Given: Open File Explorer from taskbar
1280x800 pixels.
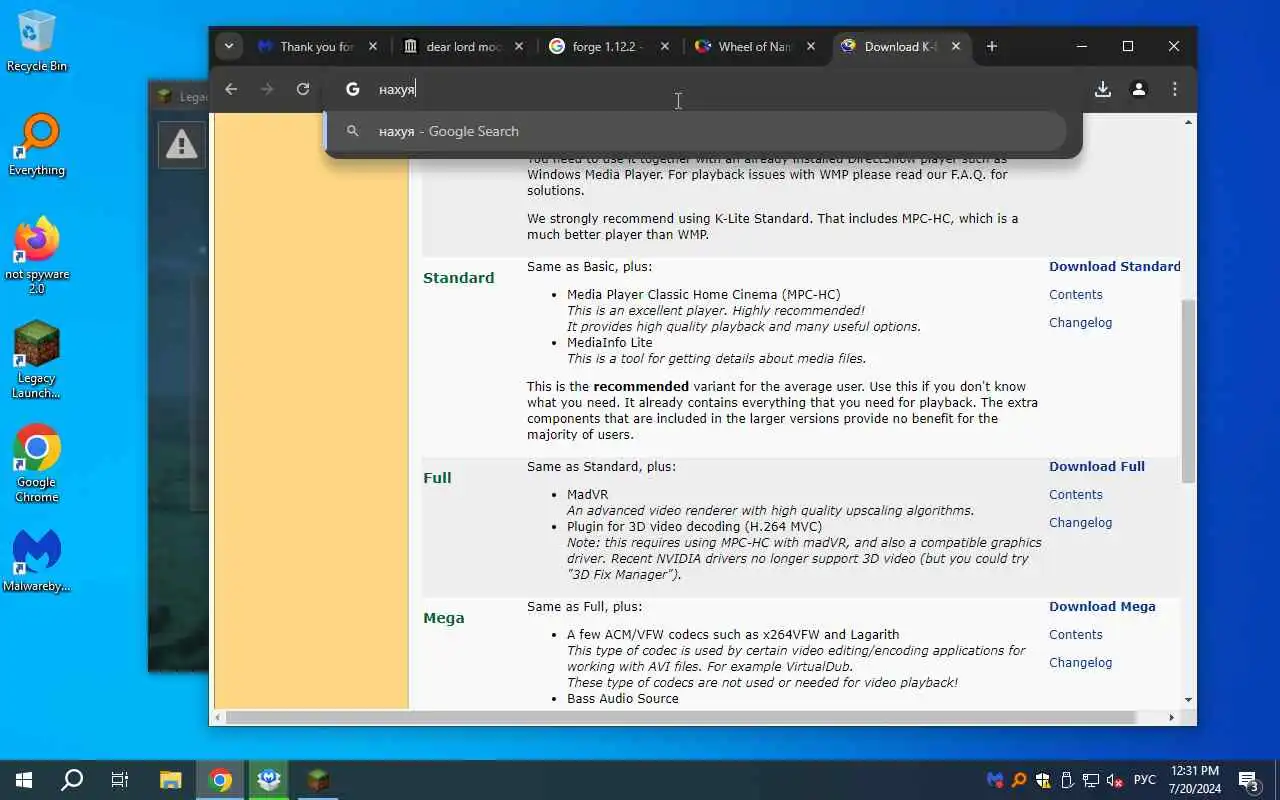Looking at the screenshot, I should 171,780.
